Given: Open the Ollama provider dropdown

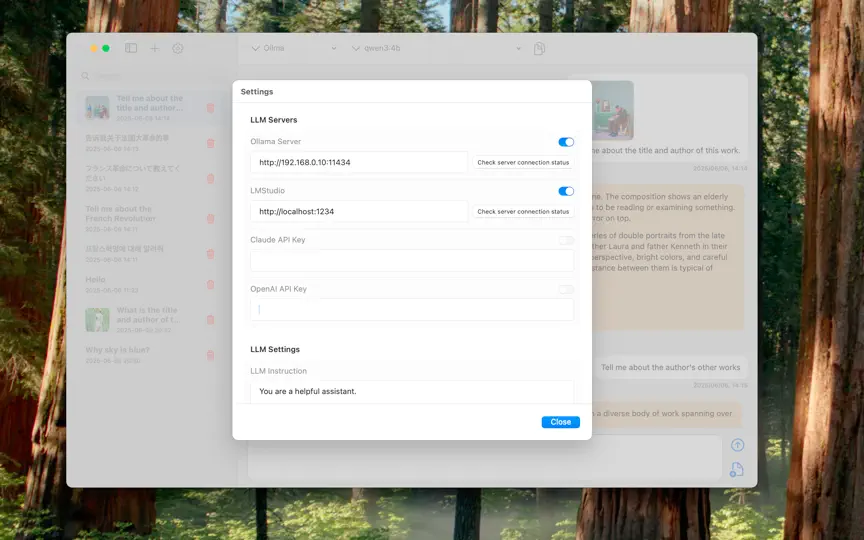Looking at the screenshot, I should 293,48.
